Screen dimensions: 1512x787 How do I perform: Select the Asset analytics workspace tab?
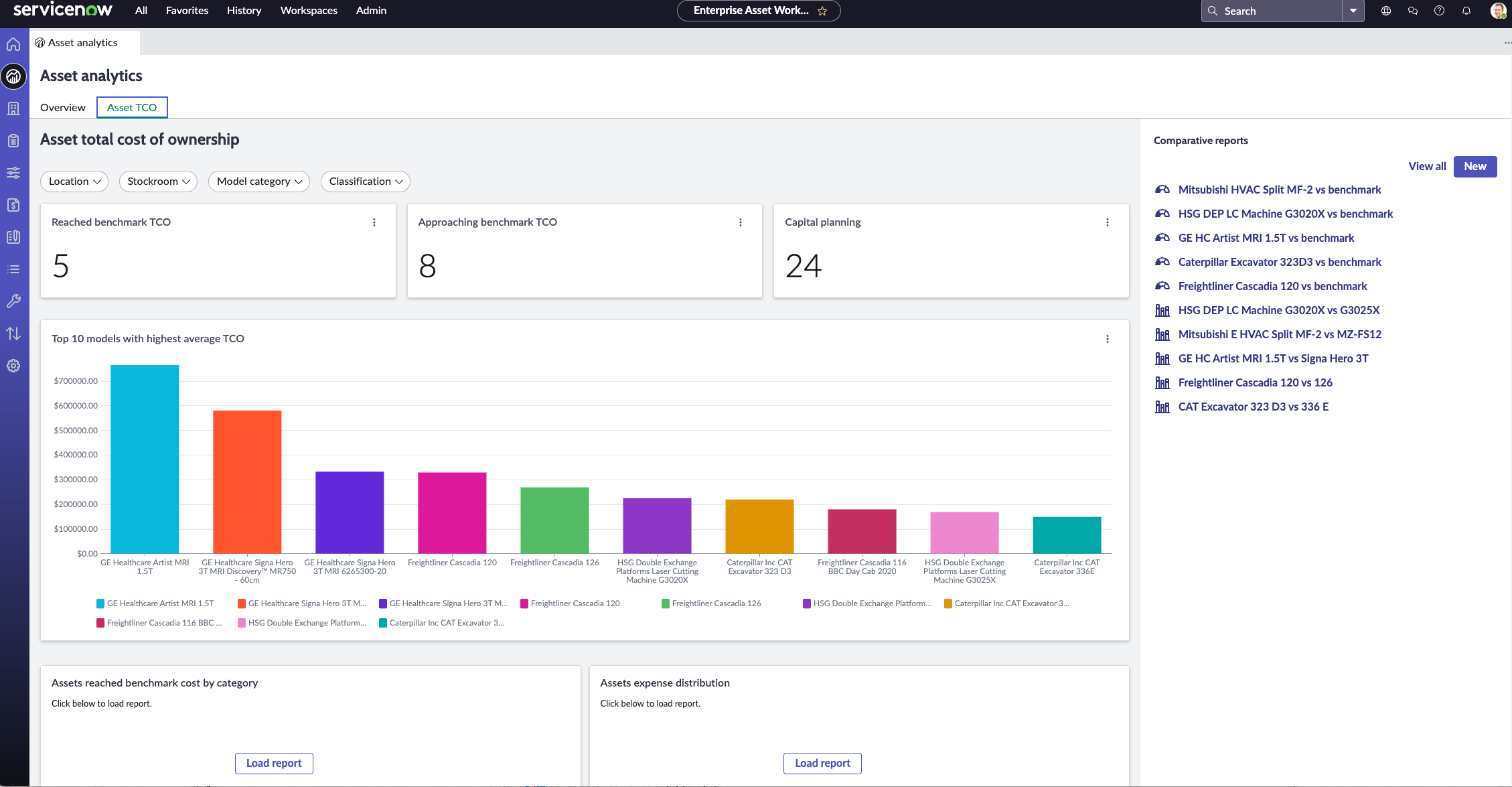84,43
